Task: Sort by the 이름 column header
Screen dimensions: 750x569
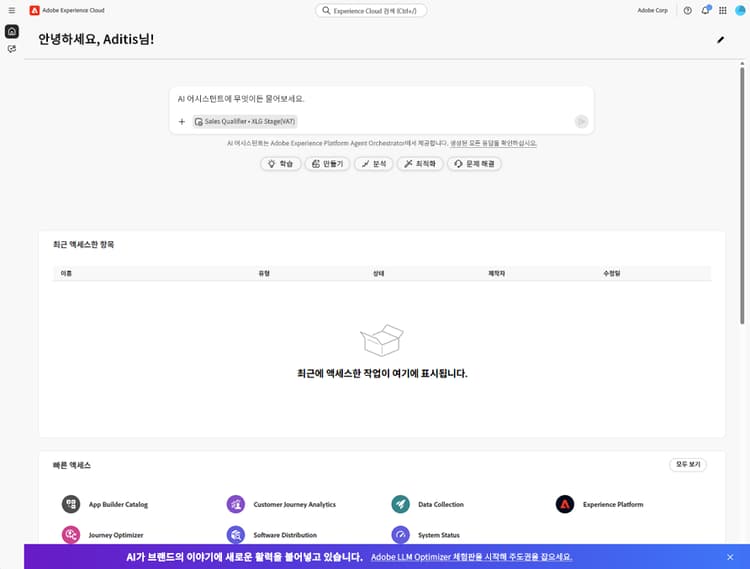Action: pyautogui.click(x=66, y=274)
